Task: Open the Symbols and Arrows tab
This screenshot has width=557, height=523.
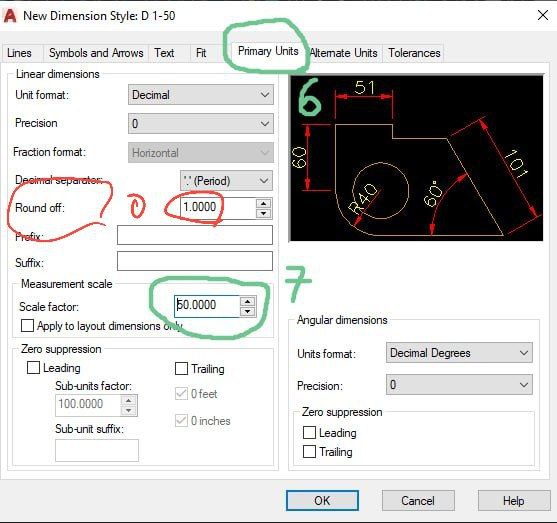Action: click(x=96, y=53)
